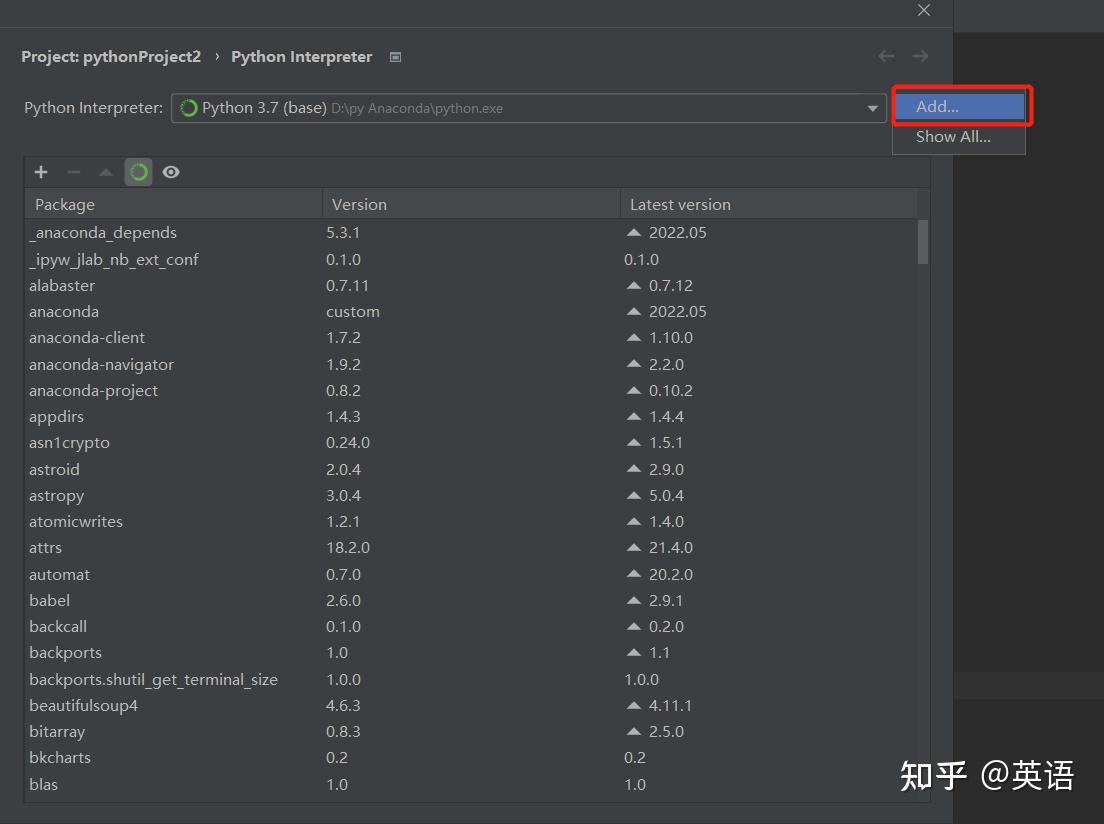Click the back navigation arrow
The height and width of the screenshot is (824, 1104).
(x=885, y=56)
